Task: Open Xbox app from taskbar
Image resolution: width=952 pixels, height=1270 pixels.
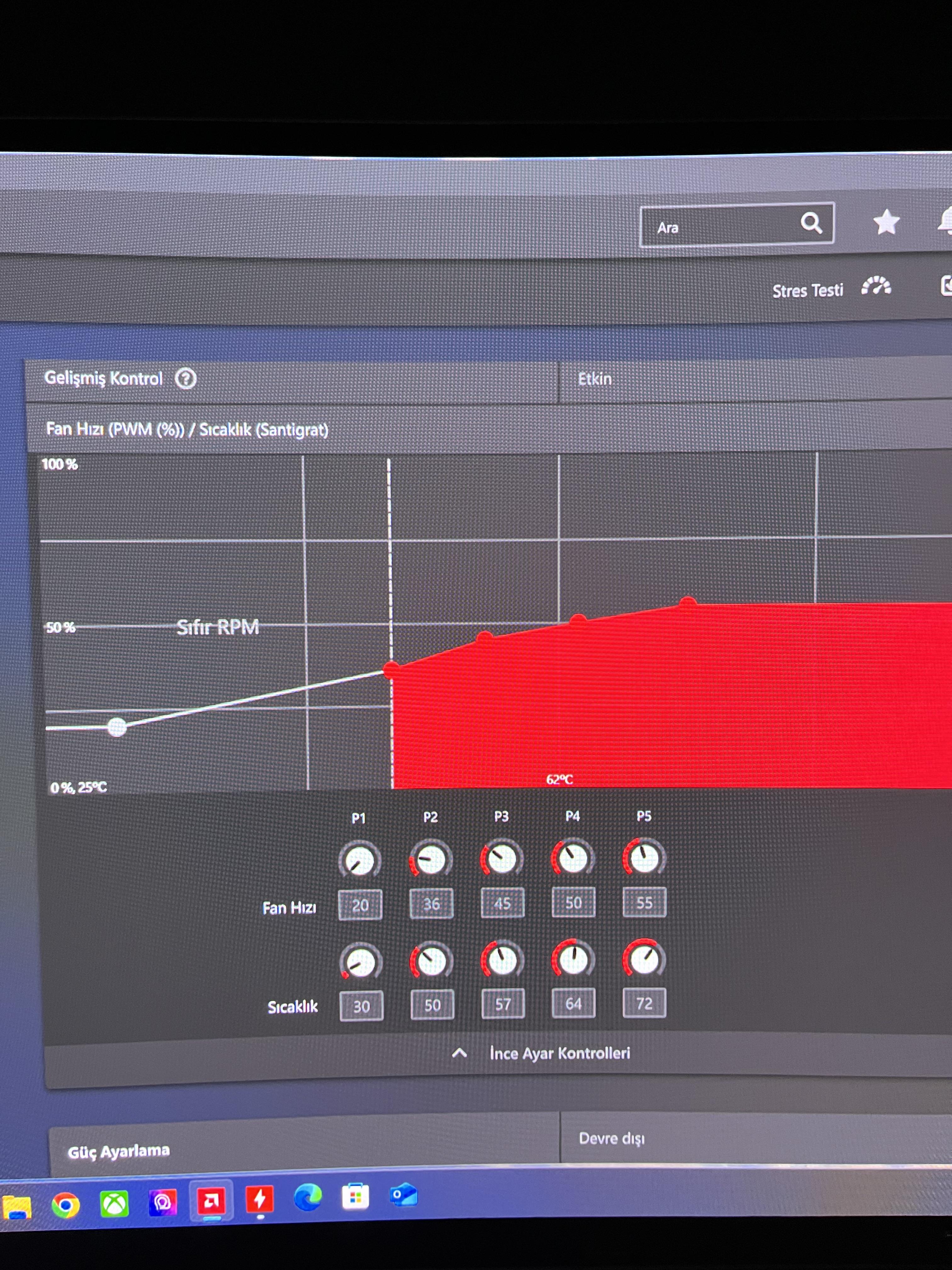Action: [114, 1204]
